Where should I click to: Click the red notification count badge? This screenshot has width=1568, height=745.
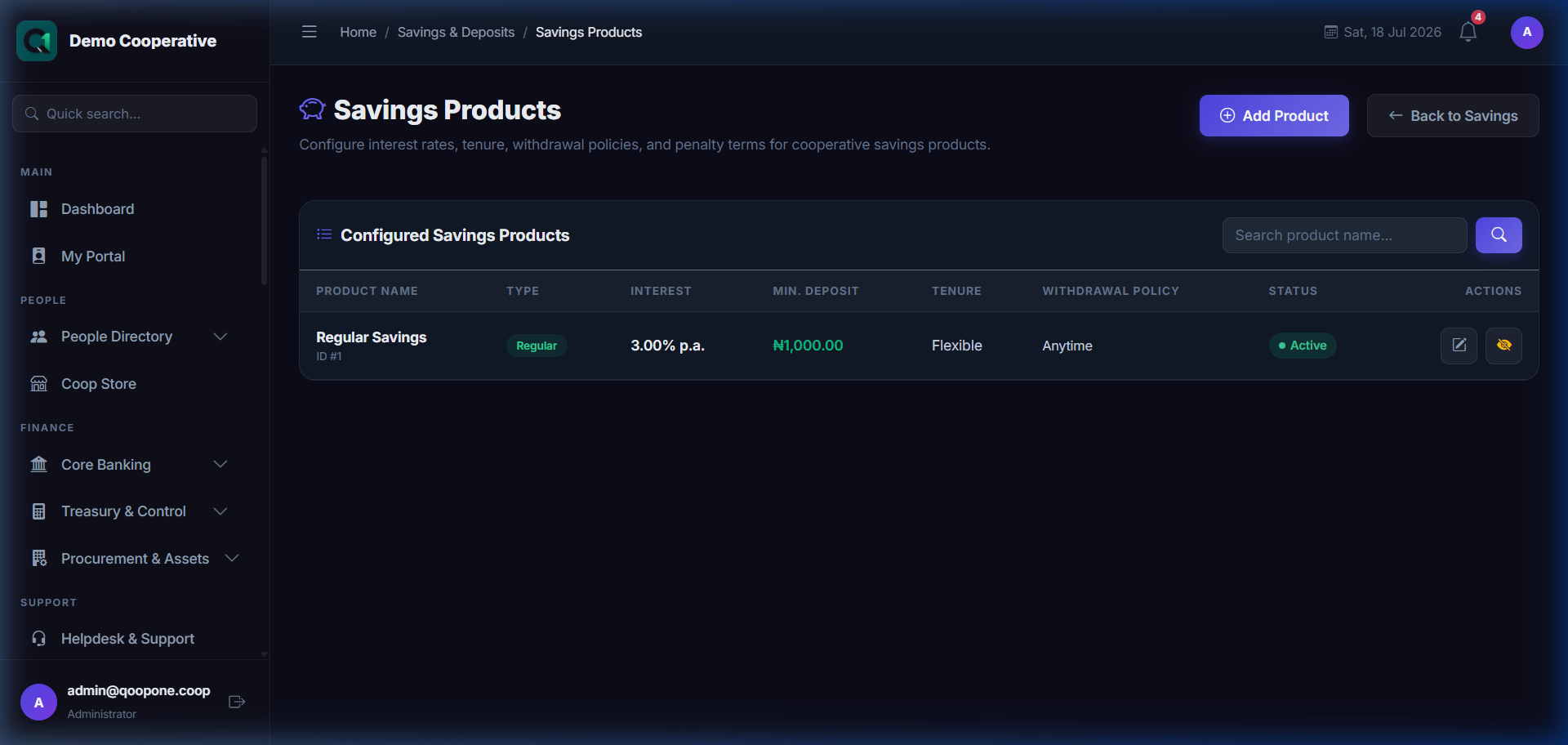click(1478, 17)
